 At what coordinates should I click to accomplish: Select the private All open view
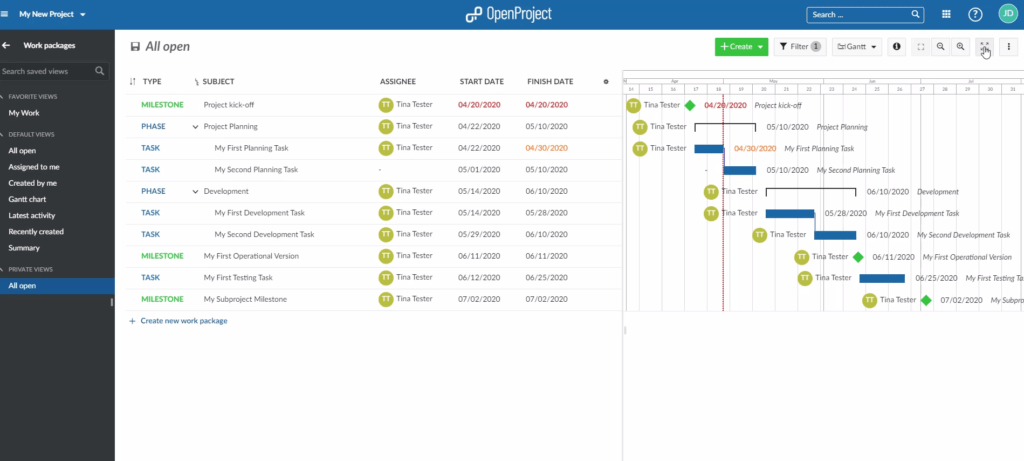pyautogui.click(x=57, y=286)
